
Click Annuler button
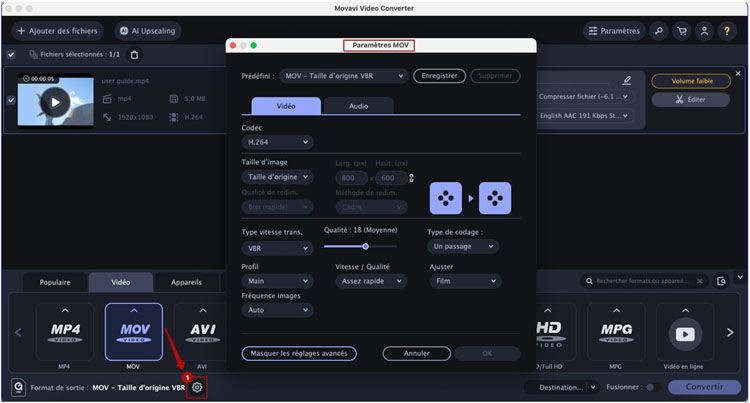pos(417,354)
